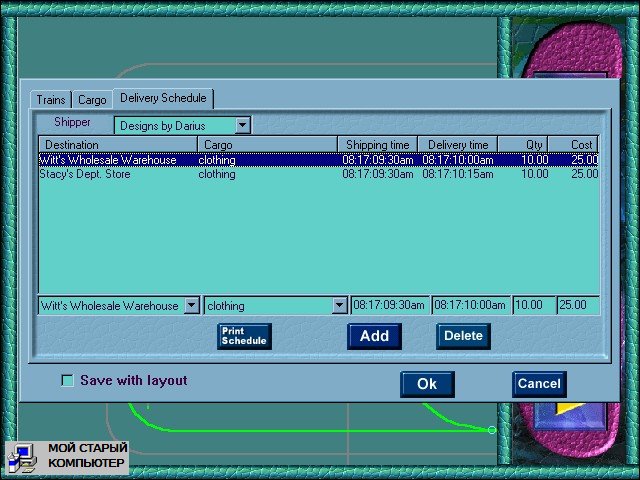Expand the Shipper dropdown for Designs by Darius

click(242, 125)
